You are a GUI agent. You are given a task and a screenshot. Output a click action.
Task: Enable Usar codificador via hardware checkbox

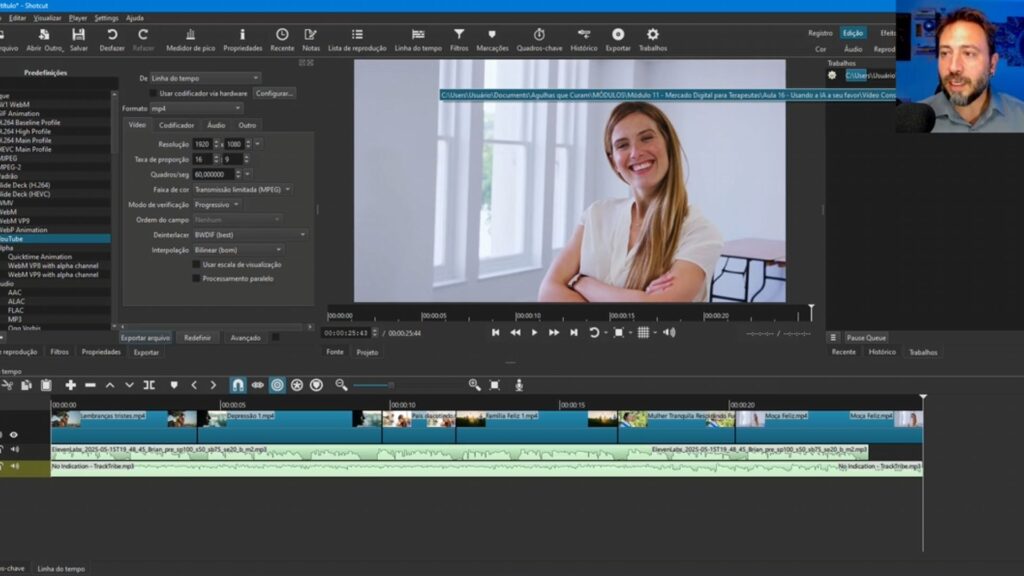coord(153,93)
